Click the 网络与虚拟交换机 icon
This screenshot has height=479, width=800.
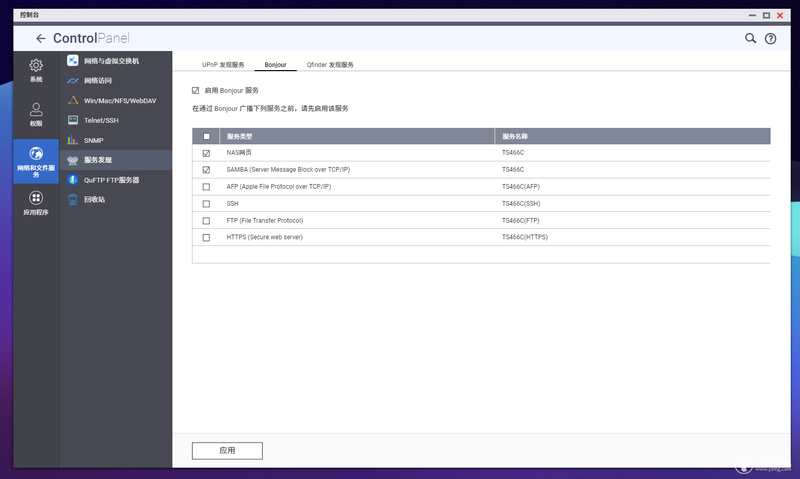coord(73,61)
